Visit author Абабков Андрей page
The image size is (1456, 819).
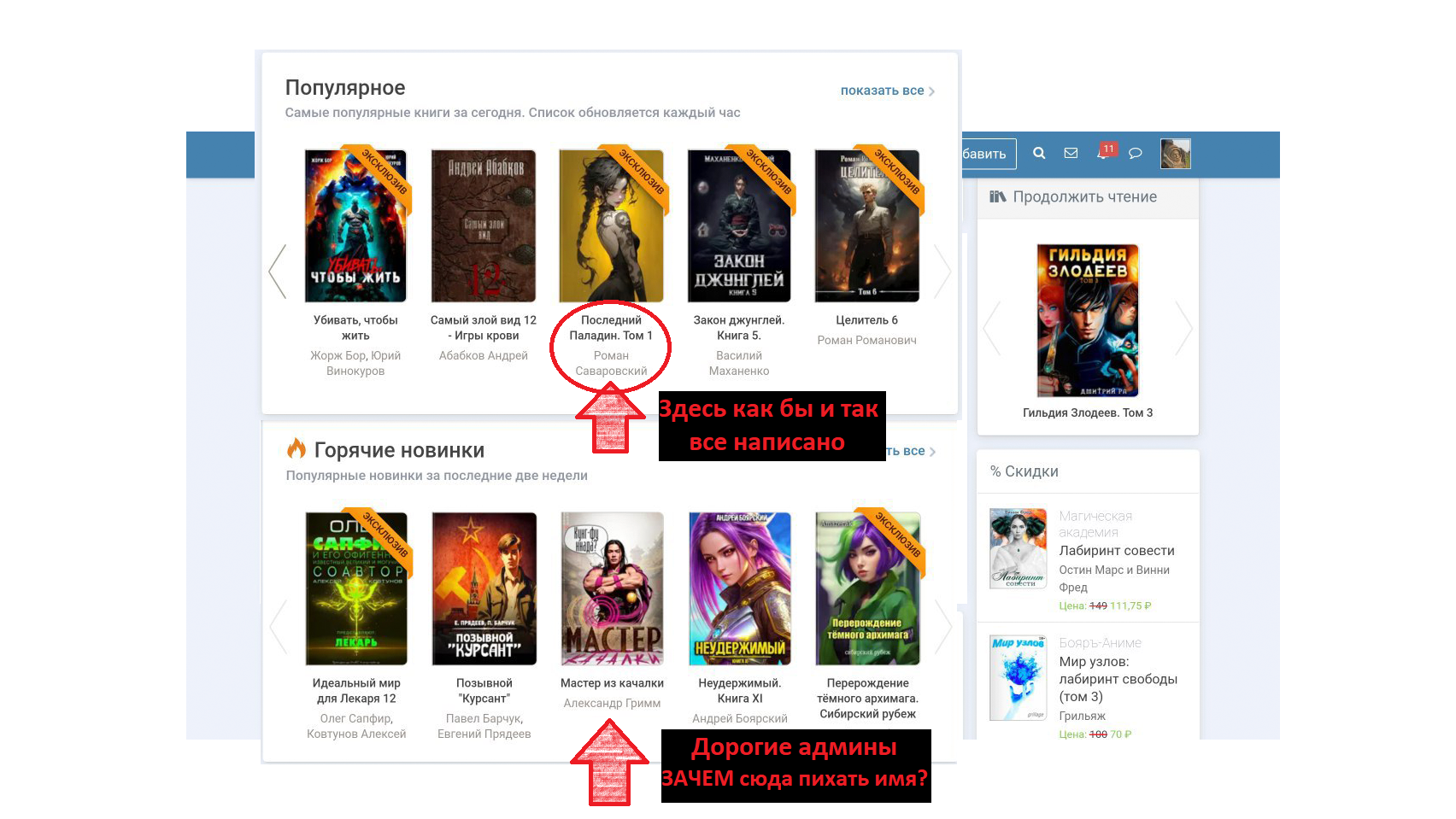(484, 356)
